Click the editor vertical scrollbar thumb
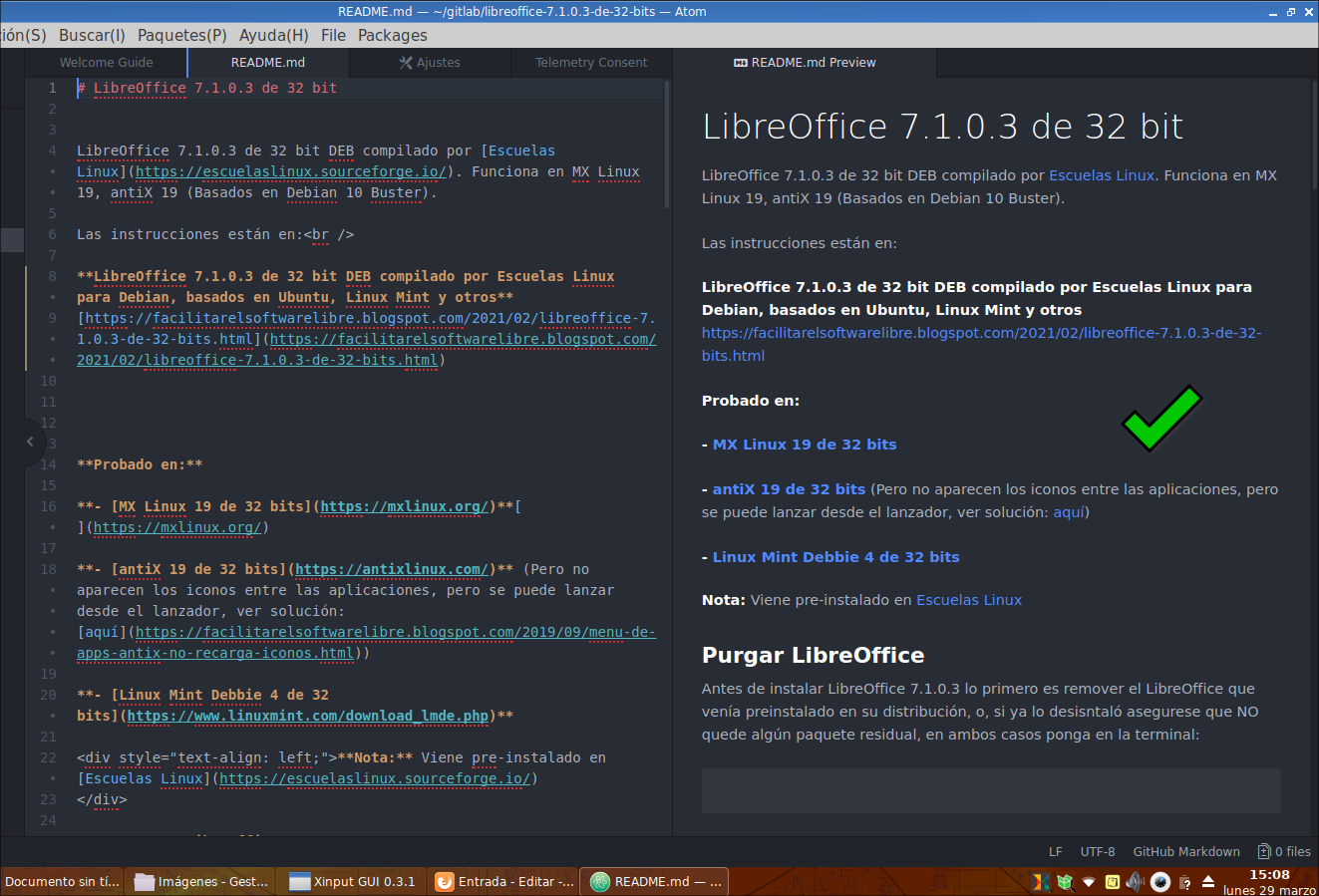Screen dimensions: 1319x896 [x=667, y=145]
